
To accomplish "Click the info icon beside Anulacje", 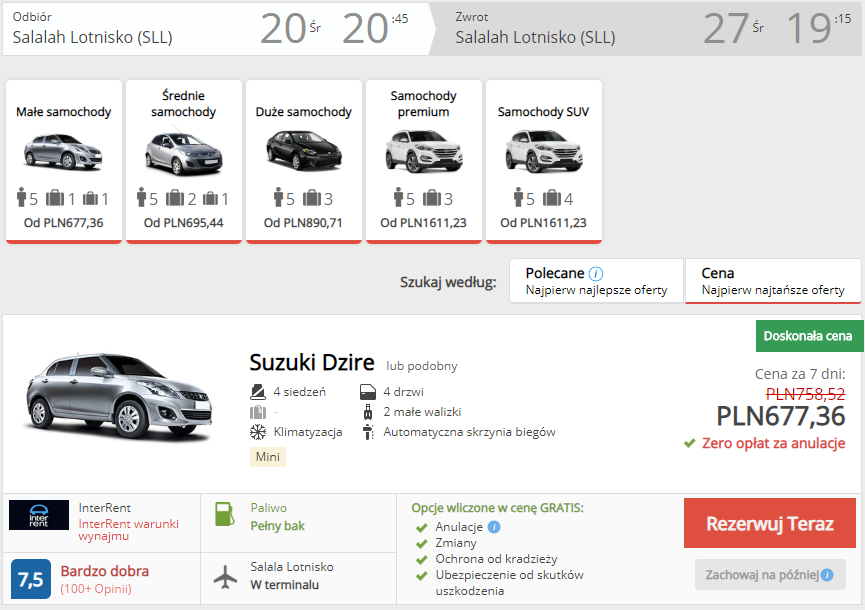I will point(494,527).
